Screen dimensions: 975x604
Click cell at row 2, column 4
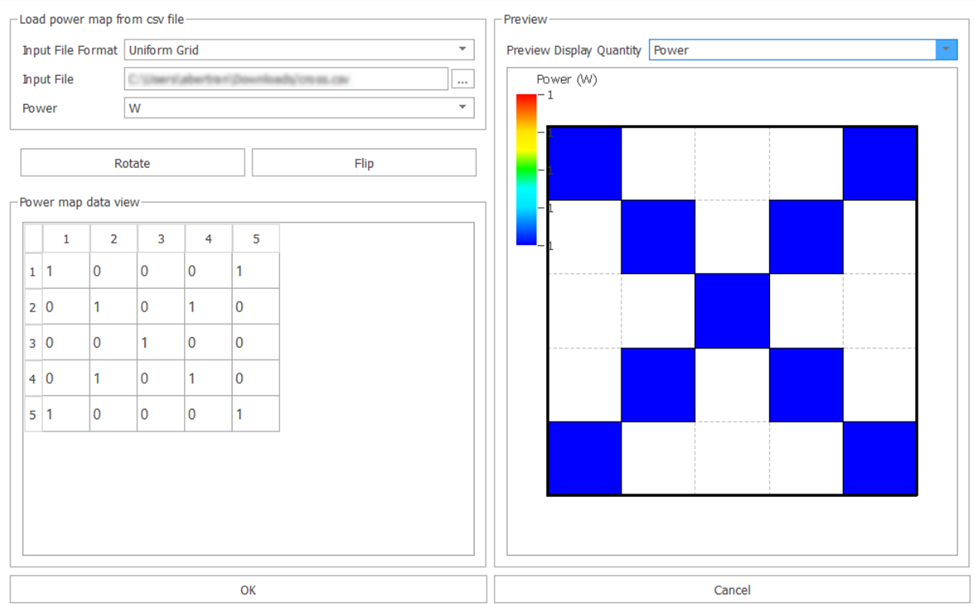[209, 307]
